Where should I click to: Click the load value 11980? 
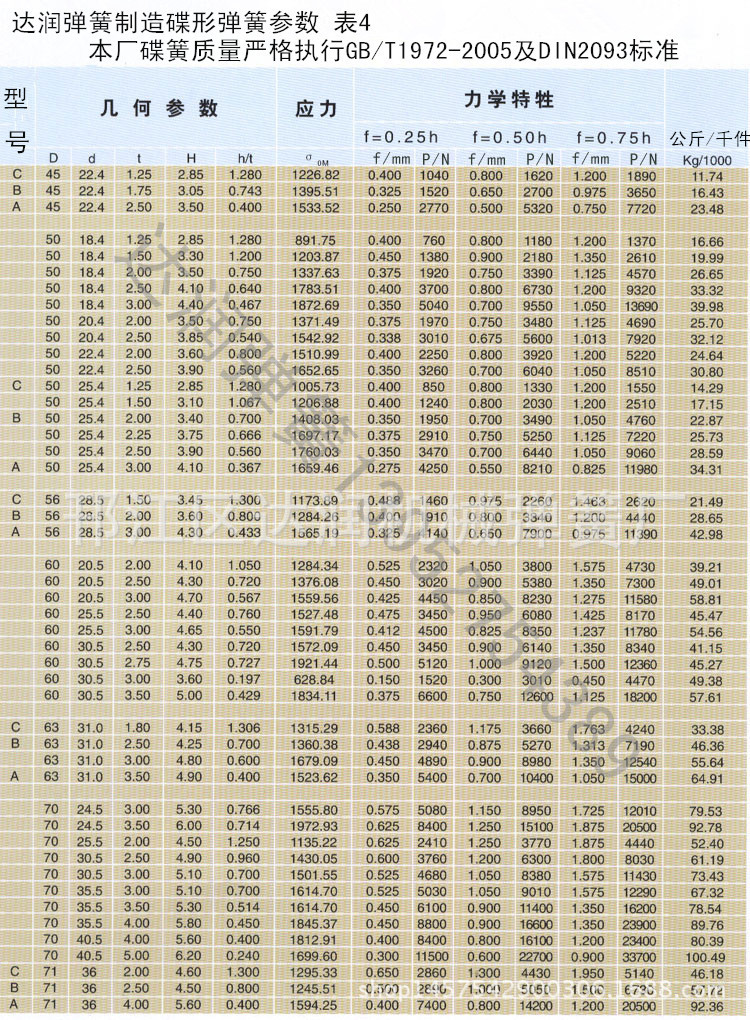tap(641, 469)
